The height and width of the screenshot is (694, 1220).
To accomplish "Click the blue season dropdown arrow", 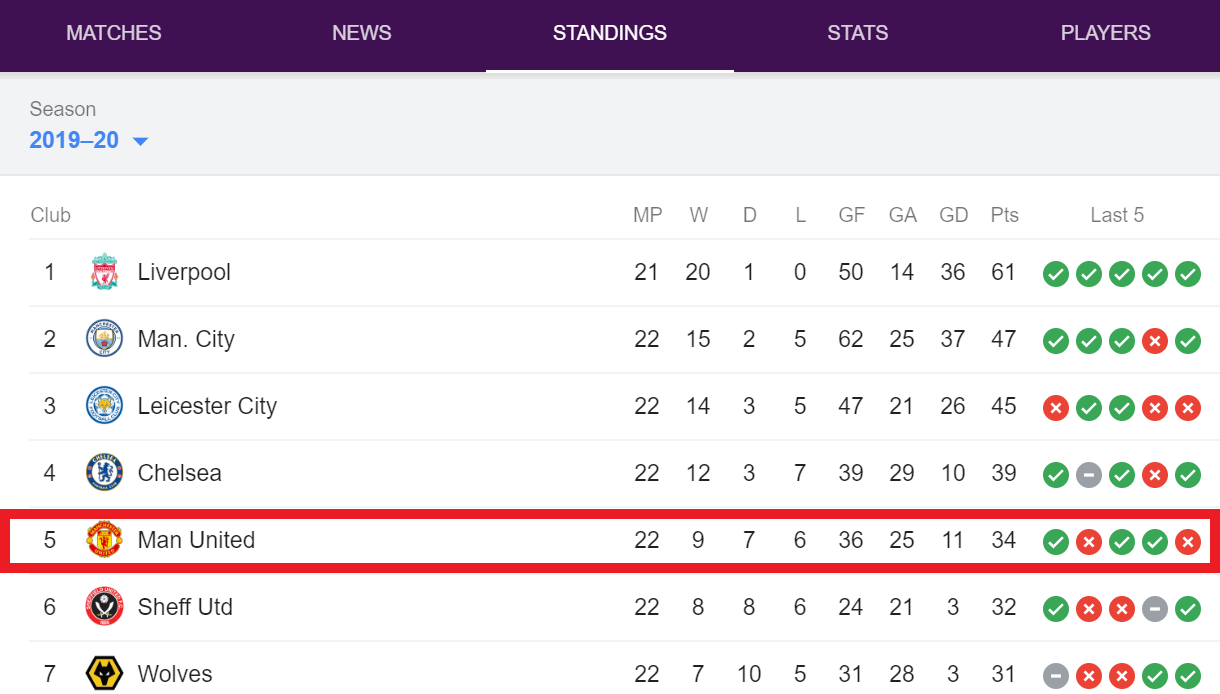I will 140,142.
